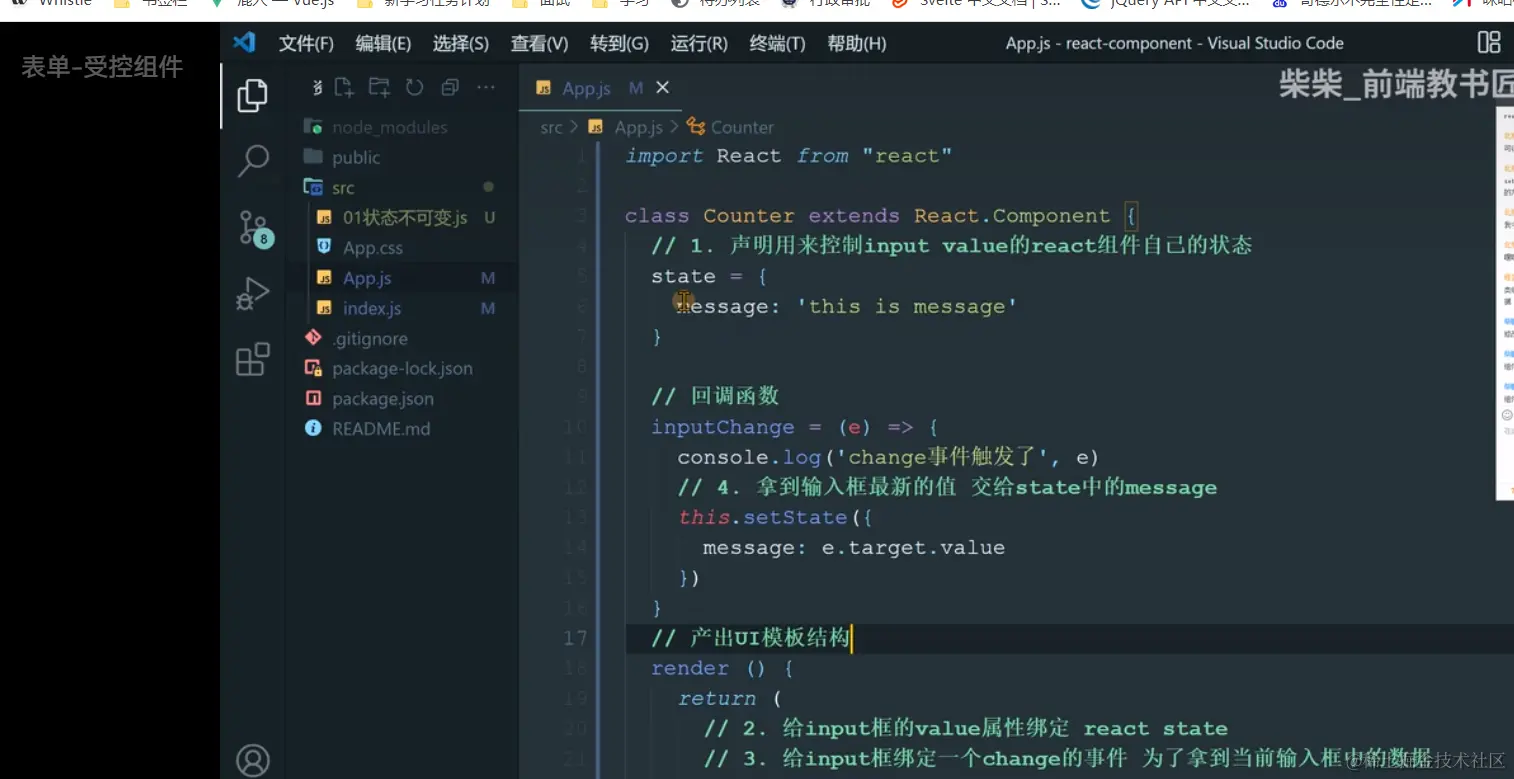Image resolution: width=1514 pixels, height=779 pixels.
Task: Collapse all folders in the Explorer
Action: (450, 88)
